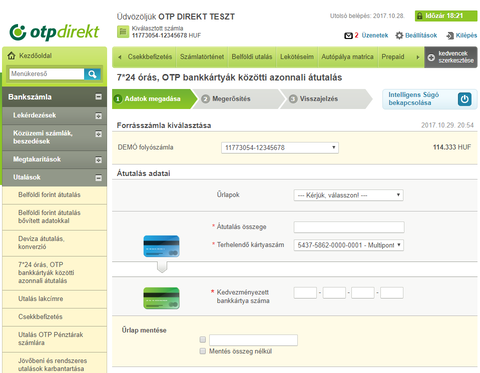Click the magnifier search button in Menükereső

(x=92, y=74)
